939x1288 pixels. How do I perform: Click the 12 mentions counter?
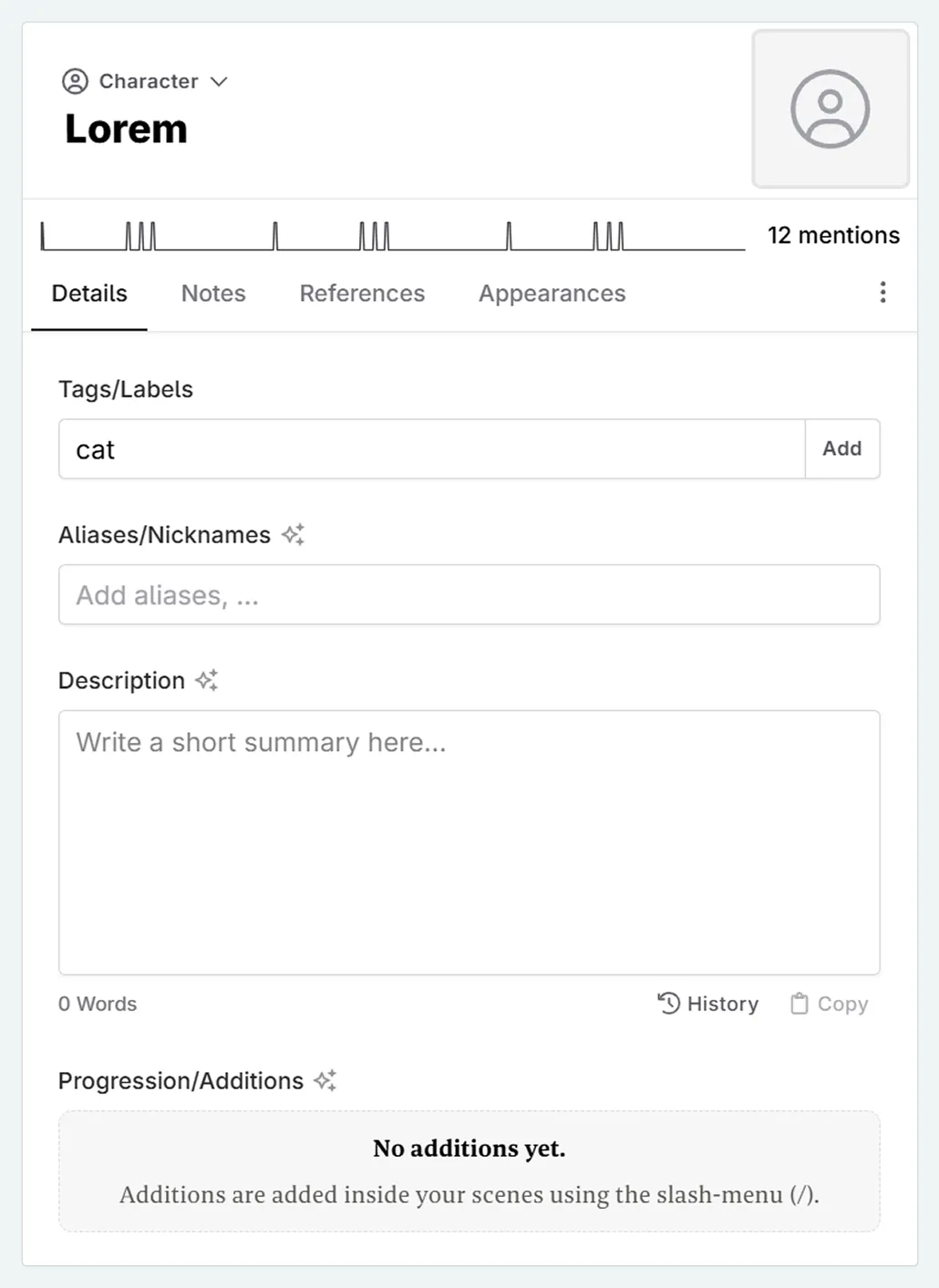click(x=832, y=235)
